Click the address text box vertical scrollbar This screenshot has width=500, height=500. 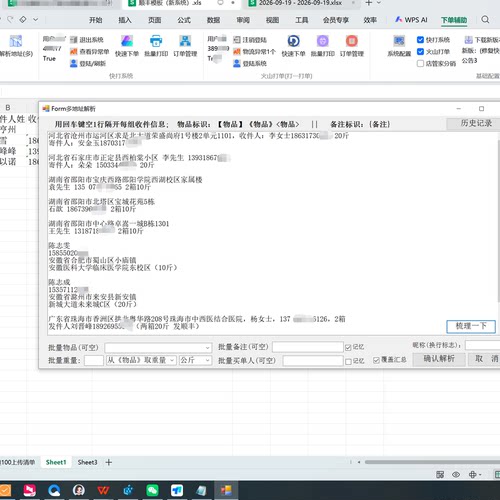pyautogui.click(x=498, y=221)
